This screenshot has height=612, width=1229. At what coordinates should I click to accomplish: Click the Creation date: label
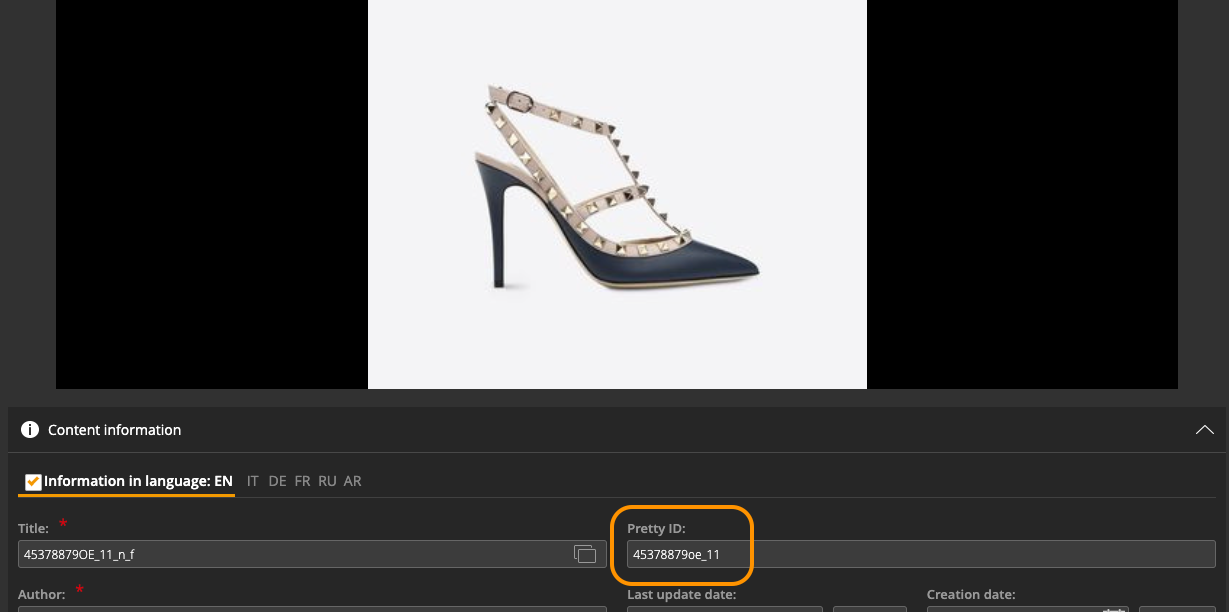[971, 594]
